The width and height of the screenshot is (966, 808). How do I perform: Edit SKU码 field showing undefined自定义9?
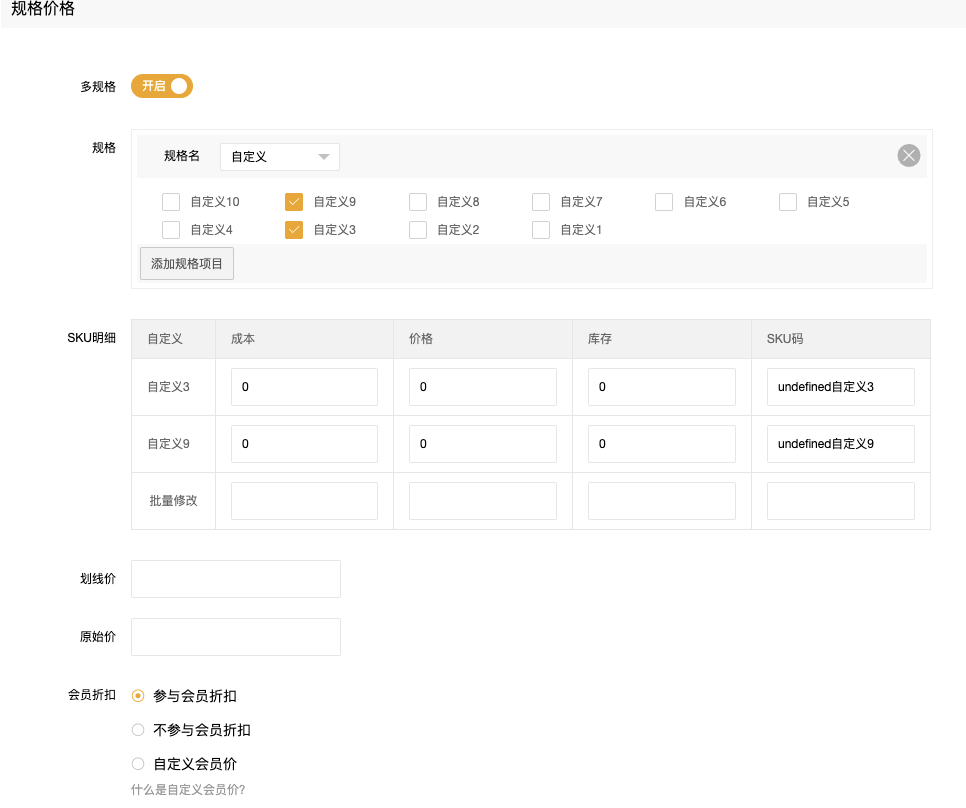840,444
